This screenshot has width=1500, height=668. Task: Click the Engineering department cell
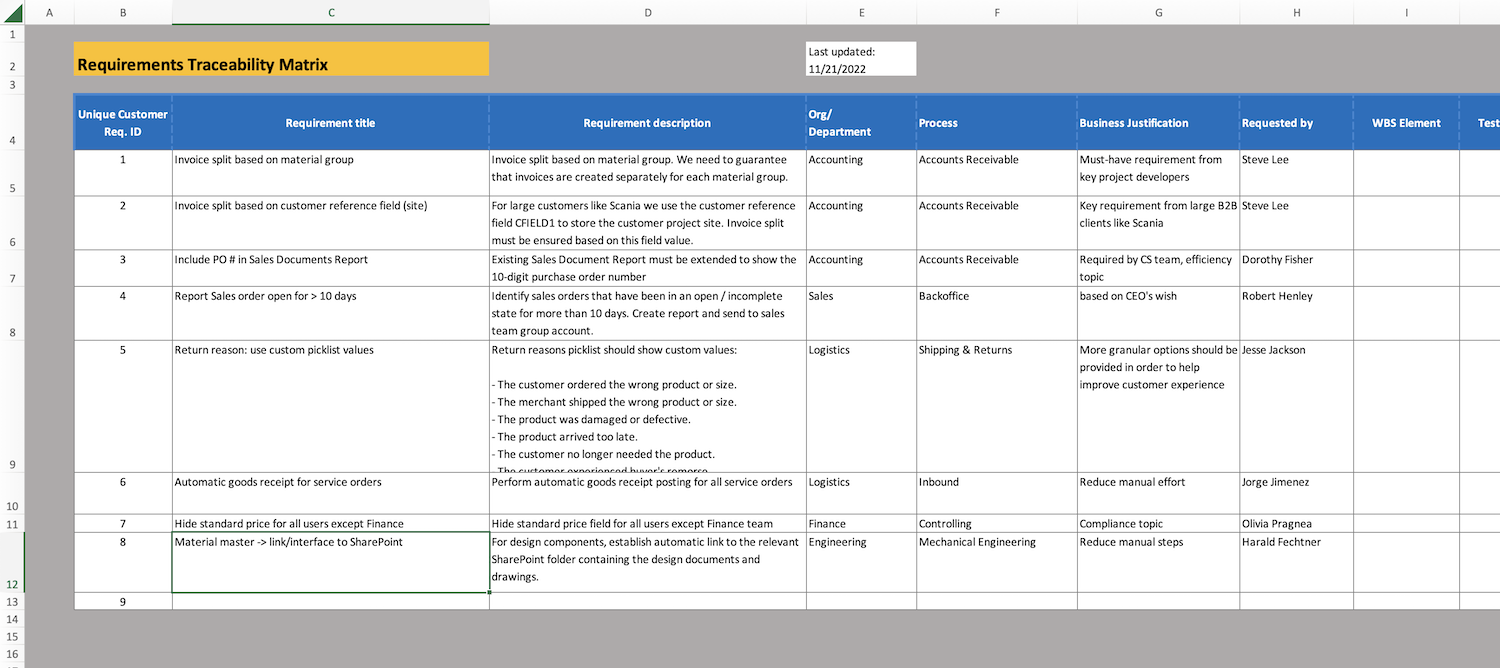pos(861,562)
